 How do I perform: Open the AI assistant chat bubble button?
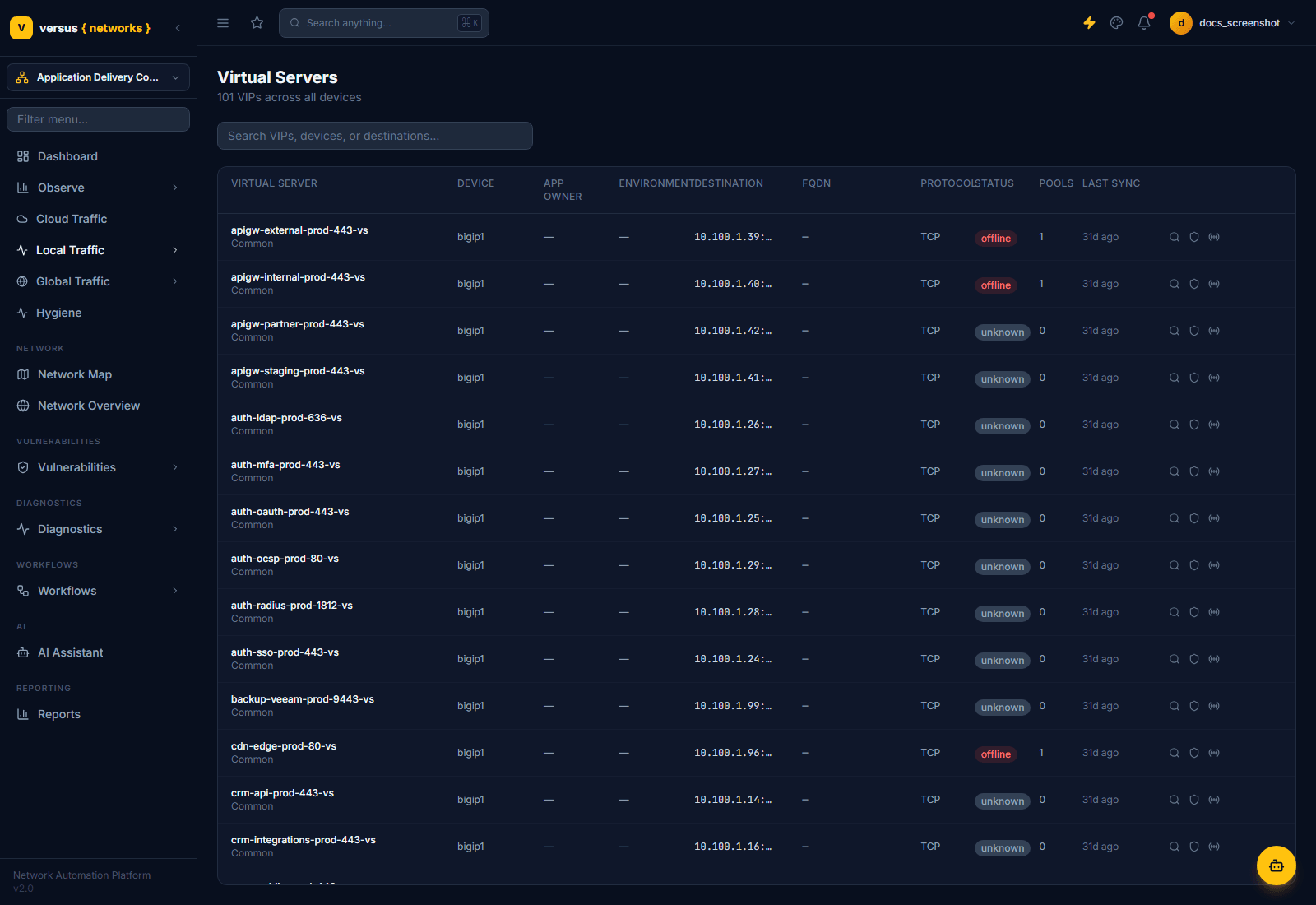[x=1277, y=866]
